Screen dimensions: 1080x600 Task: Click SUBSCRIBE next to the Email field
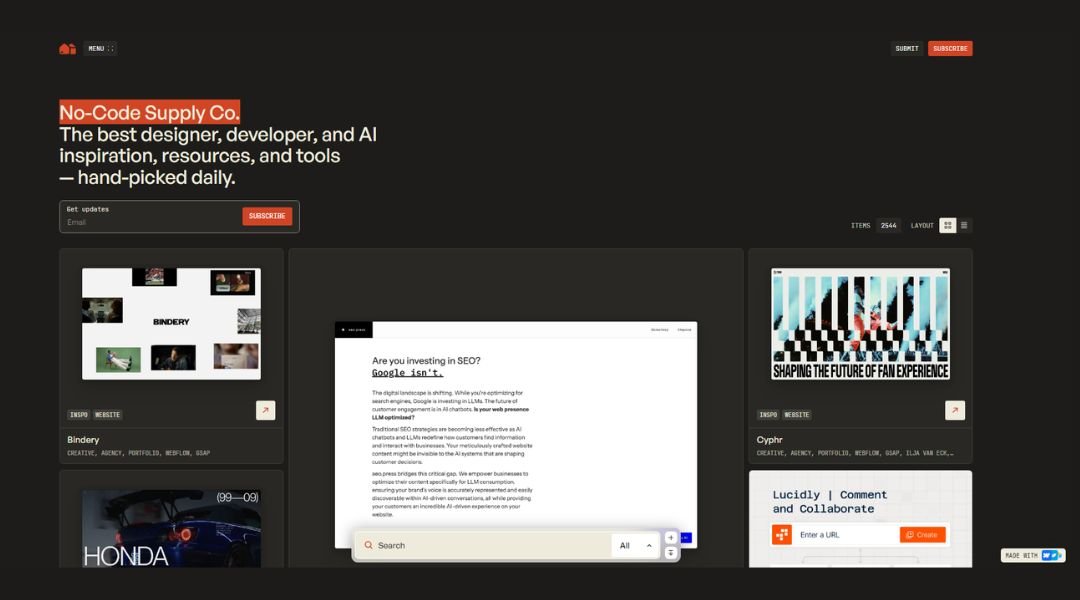(x=267, y=216)
